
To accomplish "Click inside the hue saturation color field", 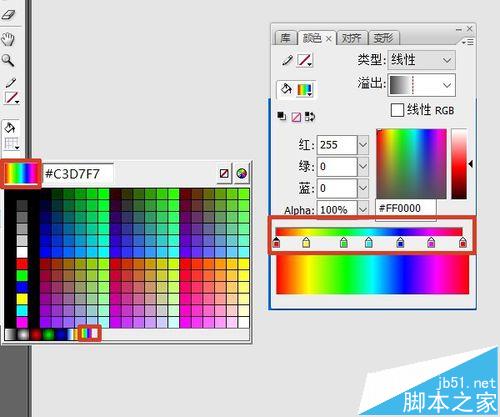I will pos(411,164).
